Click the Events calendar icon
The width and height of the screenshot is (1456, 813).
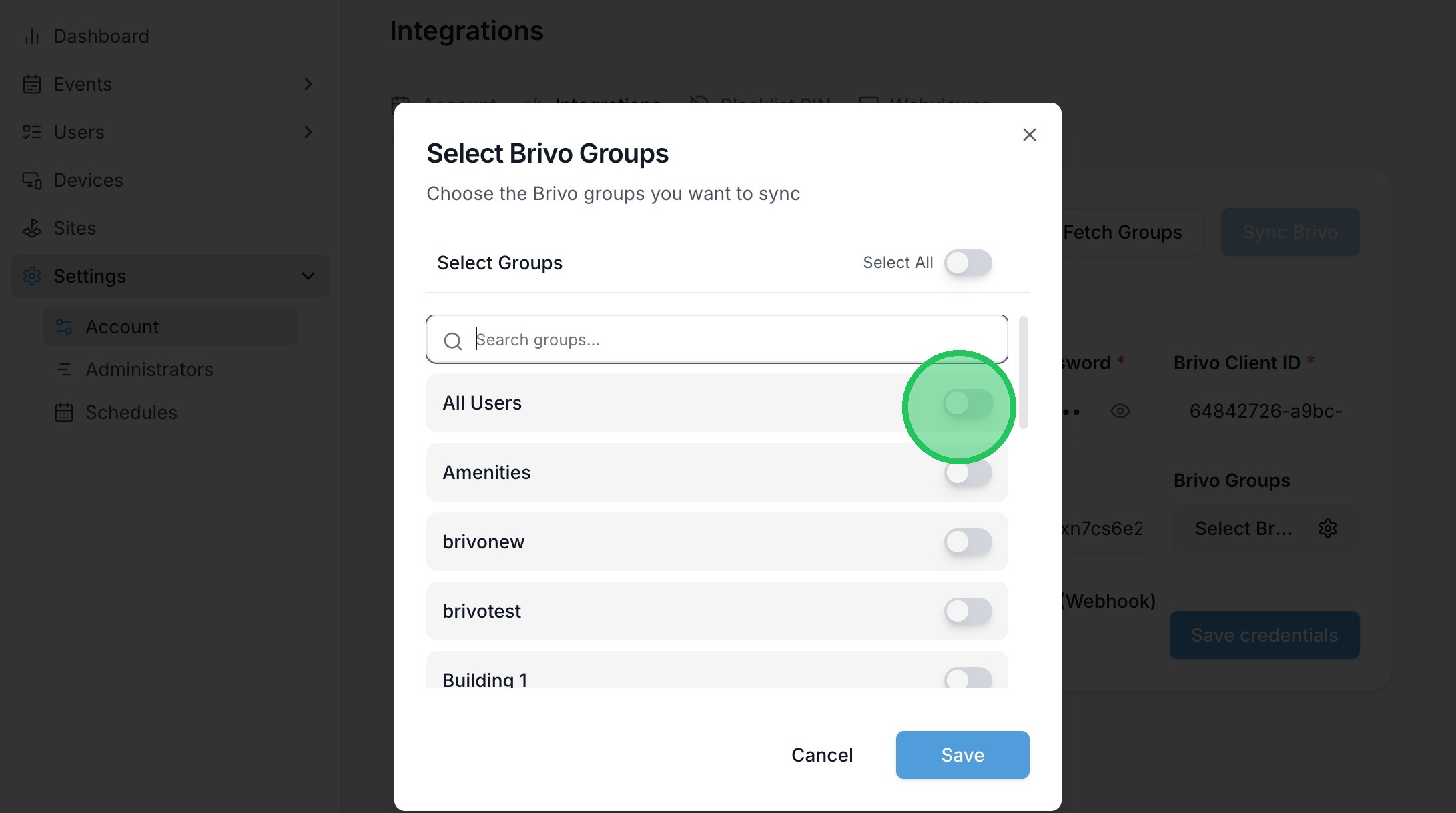point(31,84)
